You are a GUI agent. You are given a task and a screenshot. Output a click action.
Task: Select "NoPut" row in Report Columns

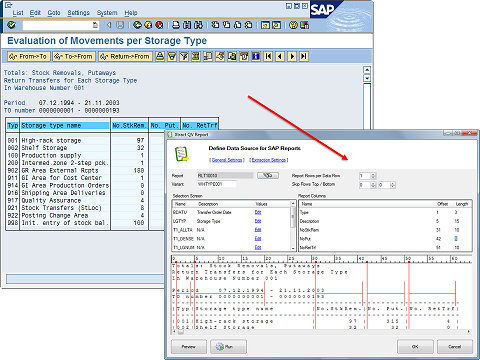click(385, 239)
